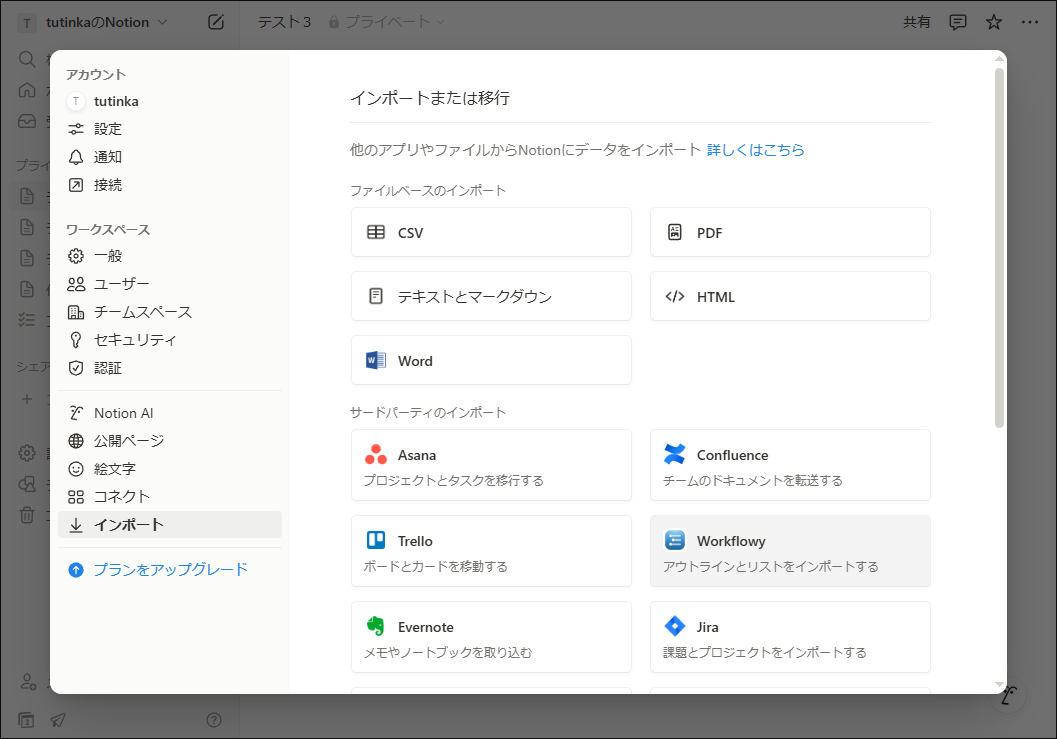
Task: Click the paper plane icon at bottom
Action: coord(58,720)
